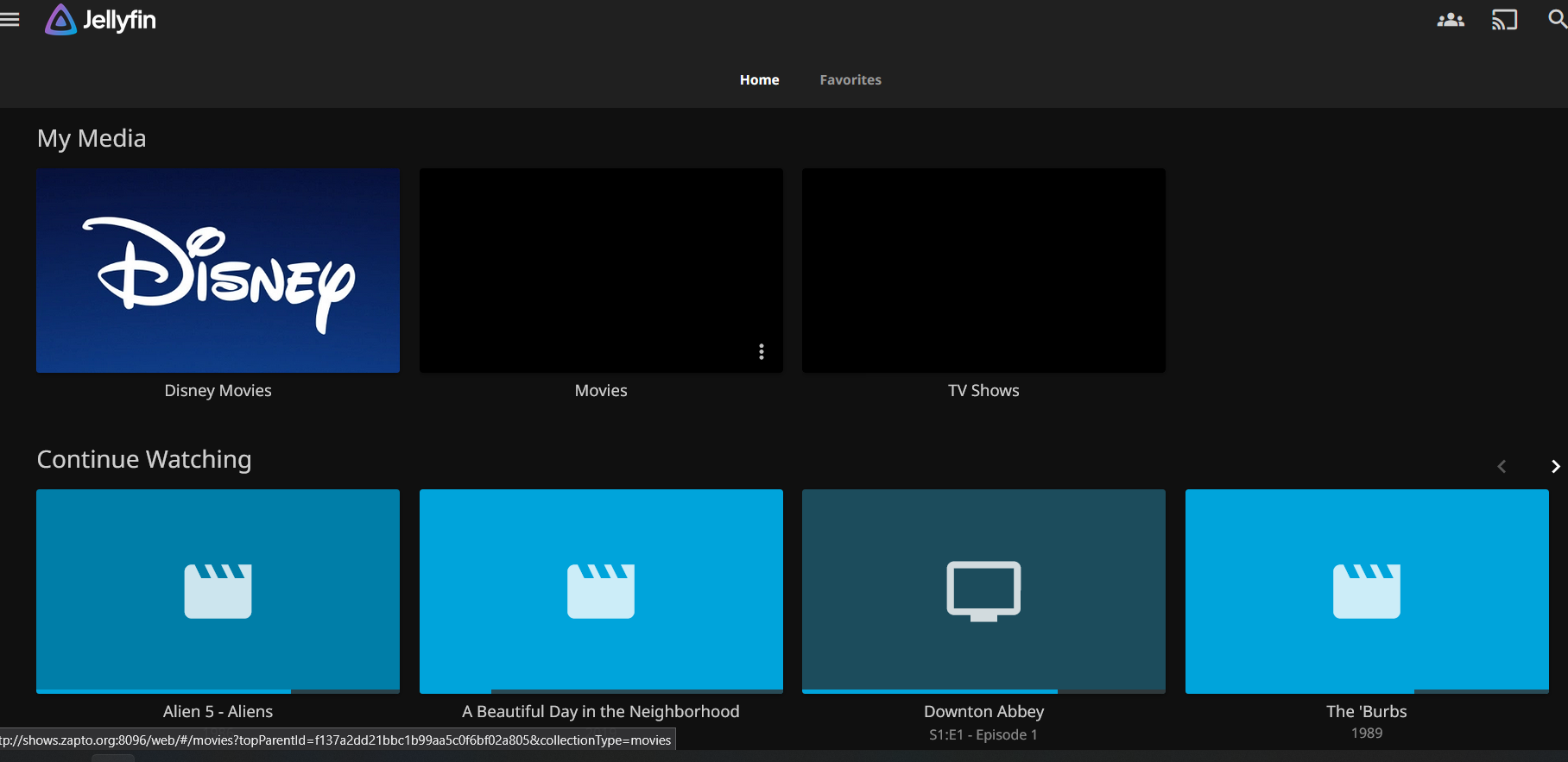Viewport: 1568px width, 762px height.
Task: Open the hamburger navigation menu
Action: click(10, 20)
